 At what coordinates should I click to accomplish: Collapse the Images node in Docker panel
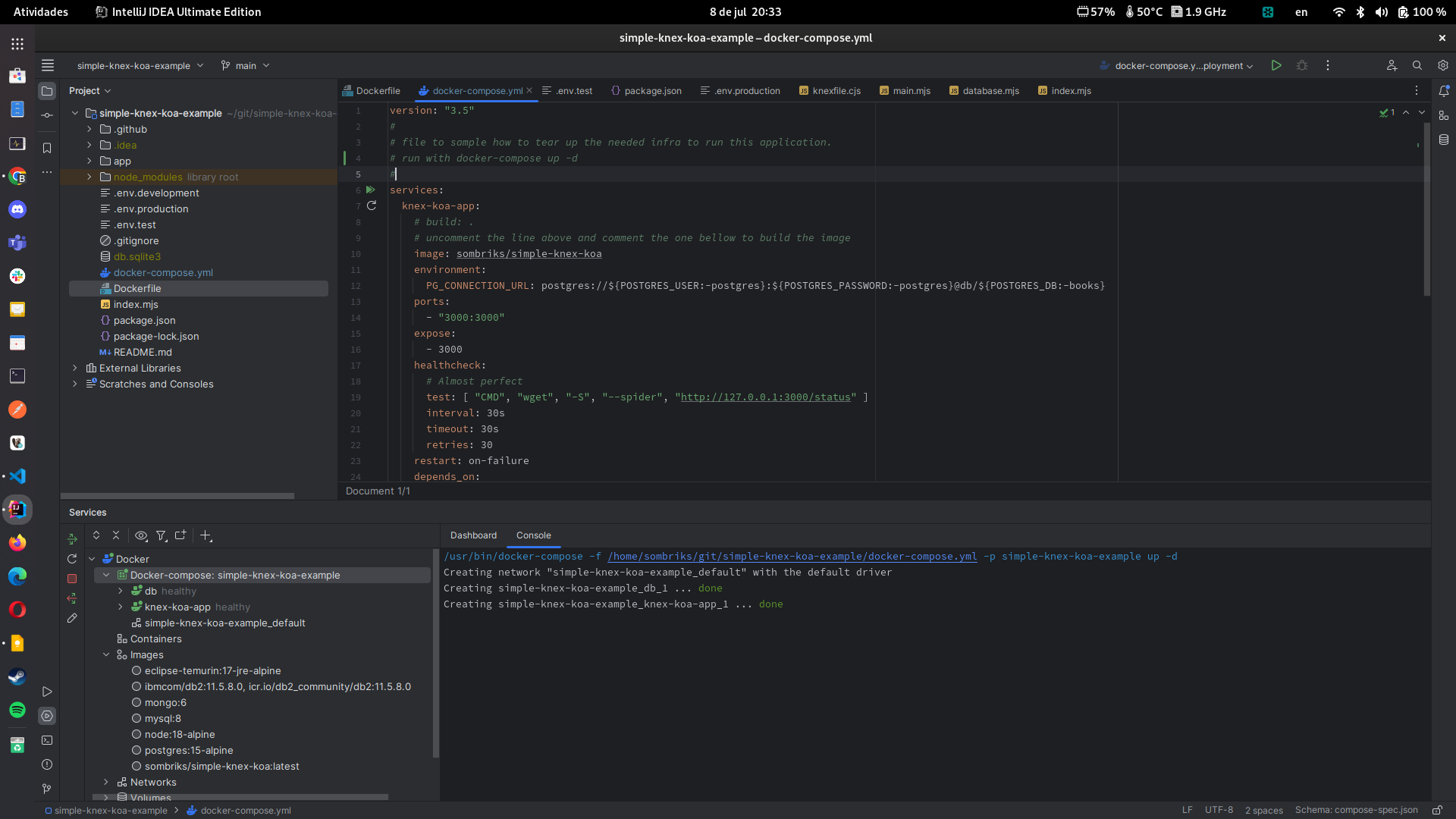pos(105,654)
